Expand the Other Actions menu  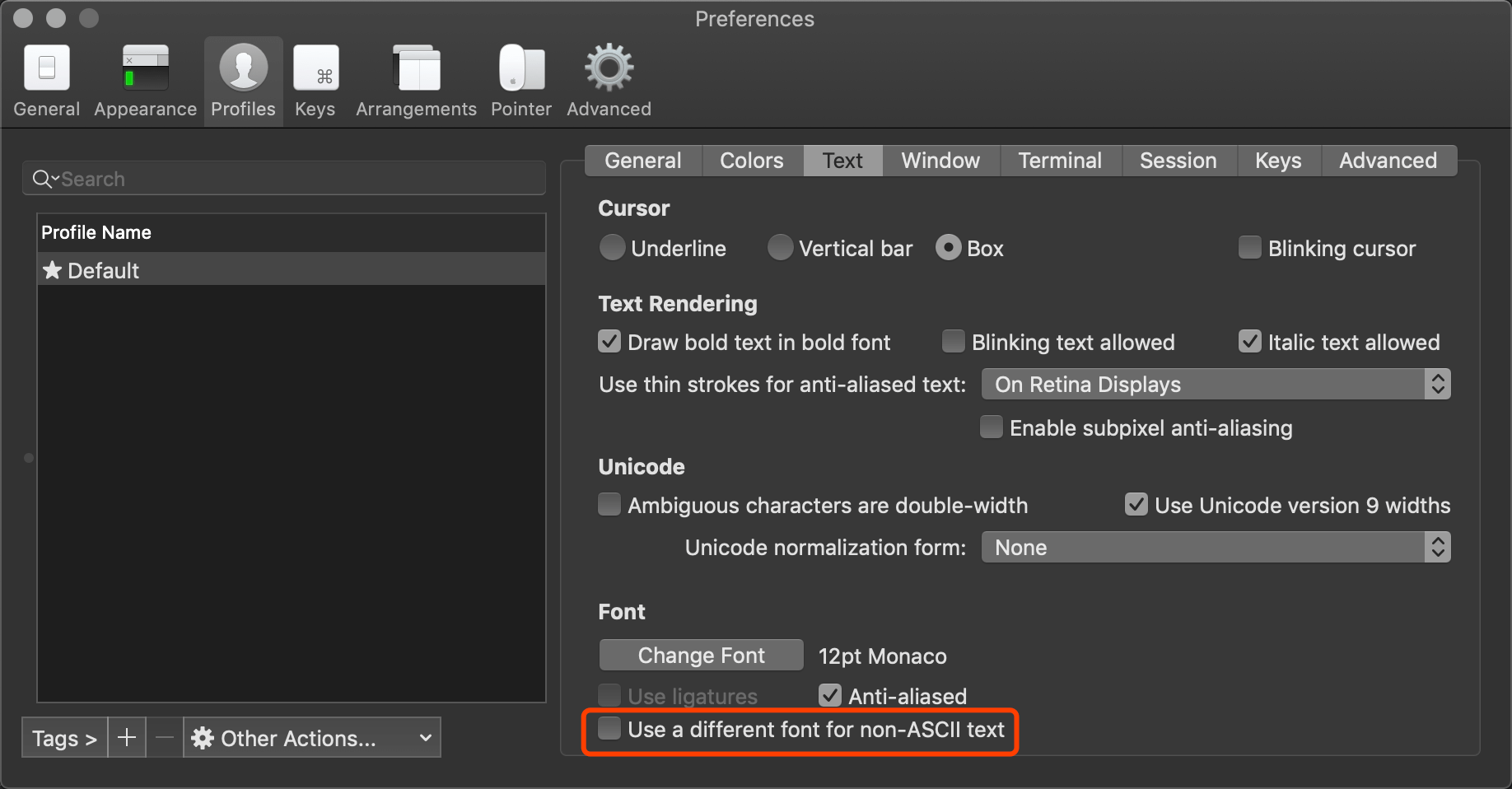(312, 737)
